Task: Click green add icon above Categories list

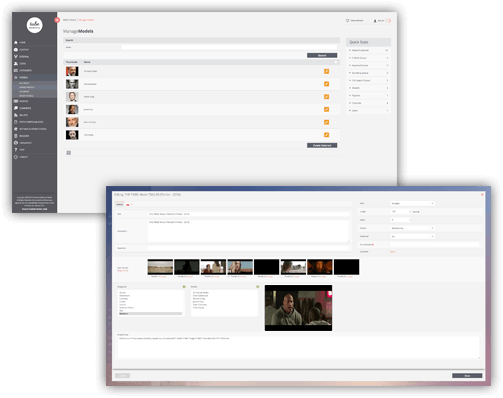Action: click(184, 287)
